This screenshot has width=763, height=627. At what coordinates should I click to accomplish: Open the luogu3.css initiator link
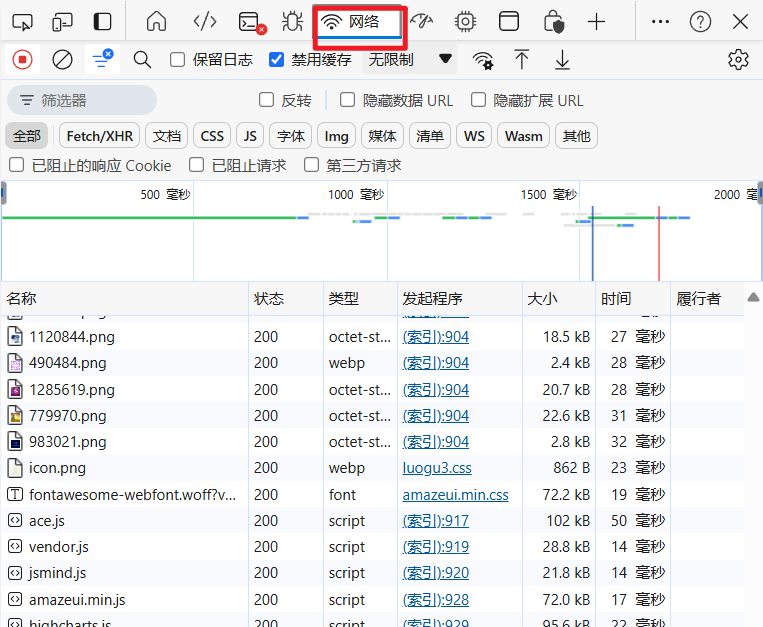tap(436, 468)
